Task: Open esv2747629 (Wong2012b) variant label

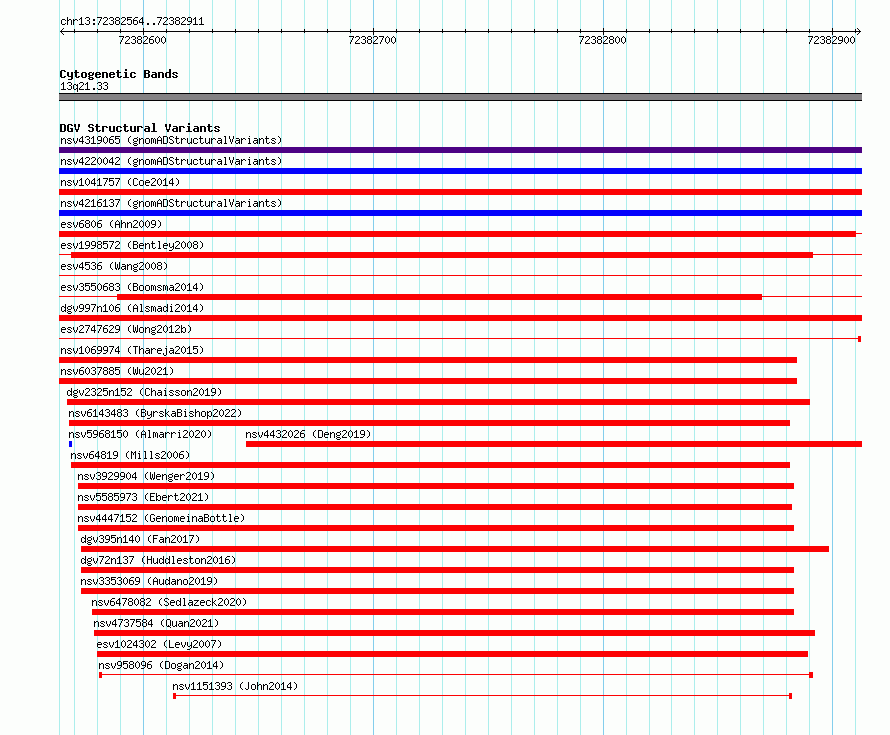Action: tap(126, 329)
